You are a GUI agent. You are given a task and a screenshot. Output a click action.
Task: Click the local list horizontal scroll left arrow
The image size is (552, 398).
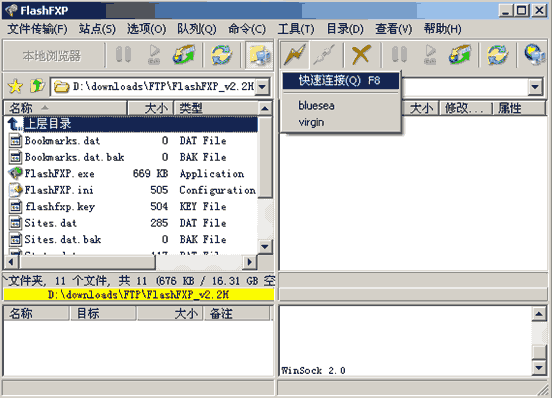click(x=11, y=262)
